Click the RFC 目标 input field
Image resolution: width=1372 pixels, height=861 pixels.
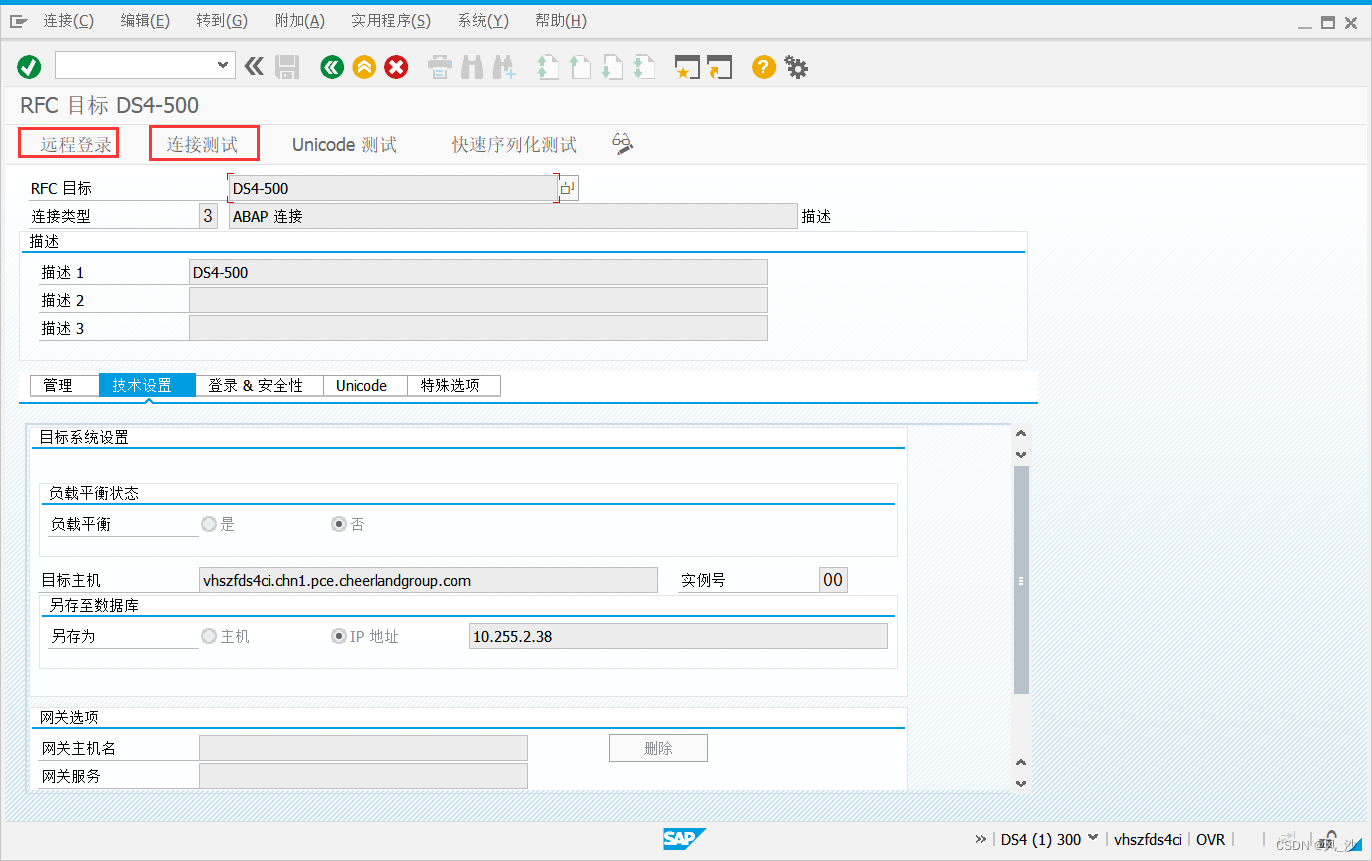(x=393, y=188)
